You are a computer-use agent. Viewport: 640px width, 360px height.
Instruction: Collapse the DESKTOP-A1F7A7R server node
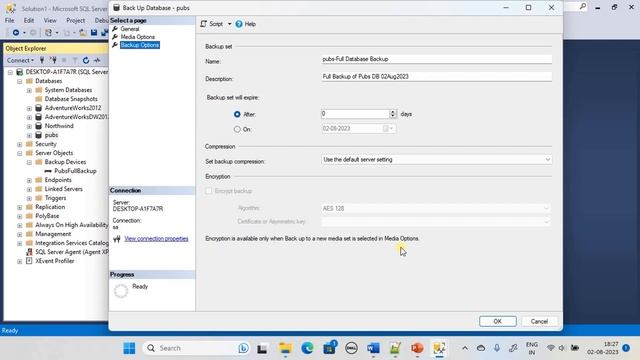click(x=10, y=72)
